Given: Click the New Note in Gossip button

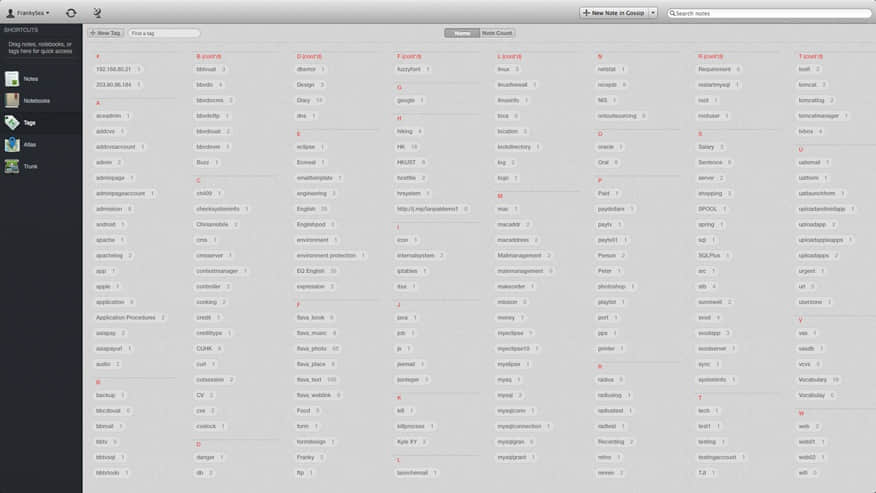Looking at the screenshot, I should pos(613,13).
